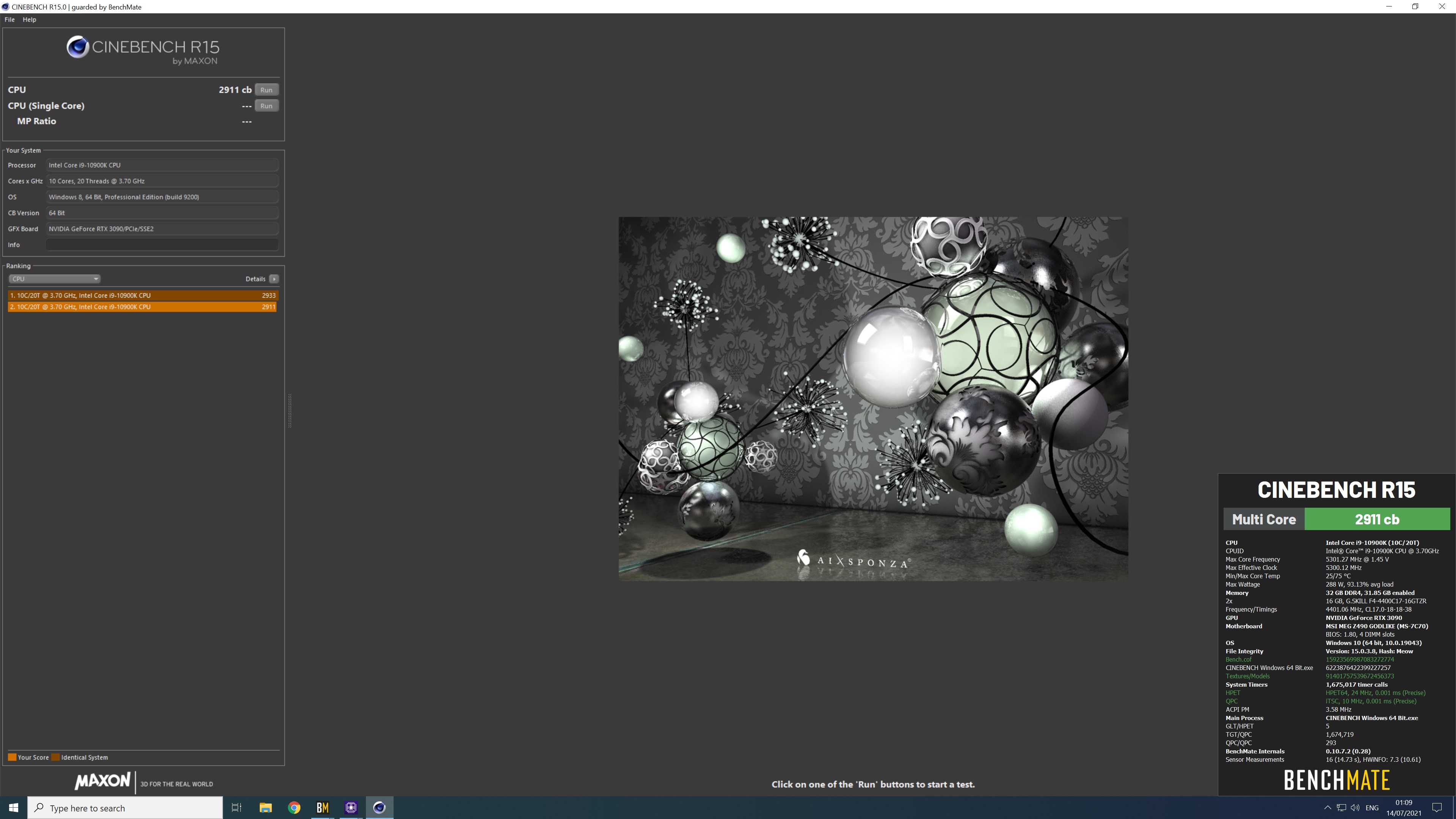Select ranking entry scoring 2911

click(143, 307)
